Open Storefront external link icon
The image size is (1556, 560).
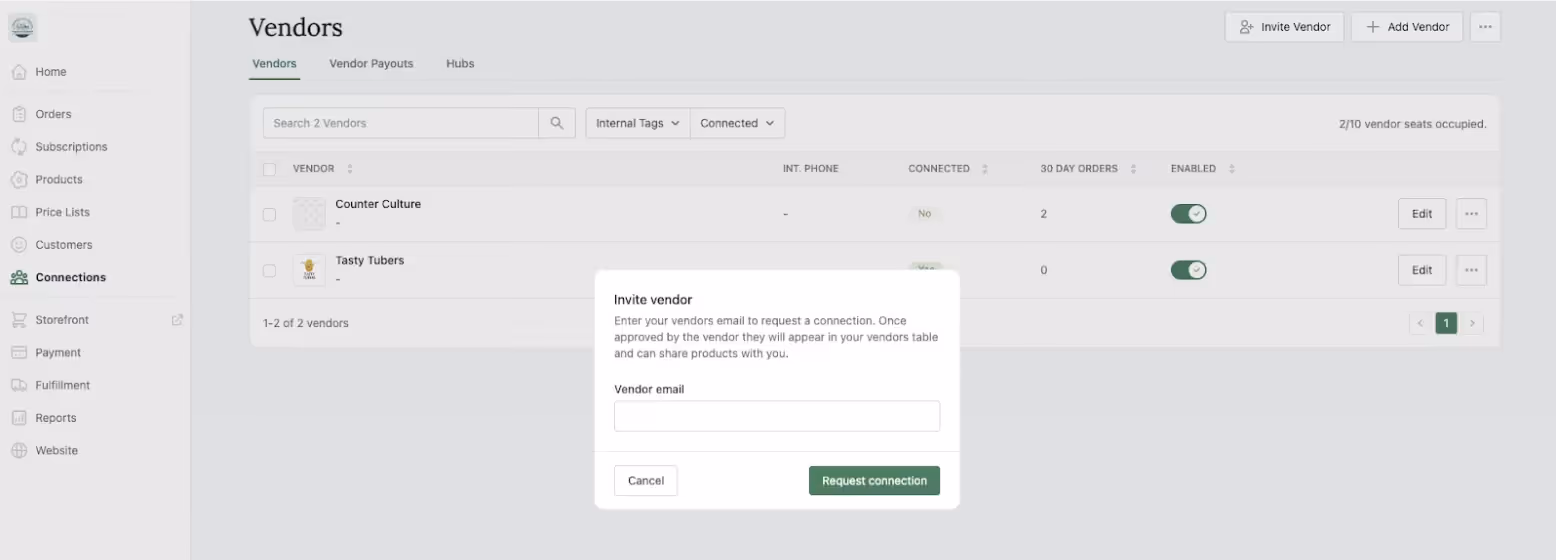coord(177,320)
